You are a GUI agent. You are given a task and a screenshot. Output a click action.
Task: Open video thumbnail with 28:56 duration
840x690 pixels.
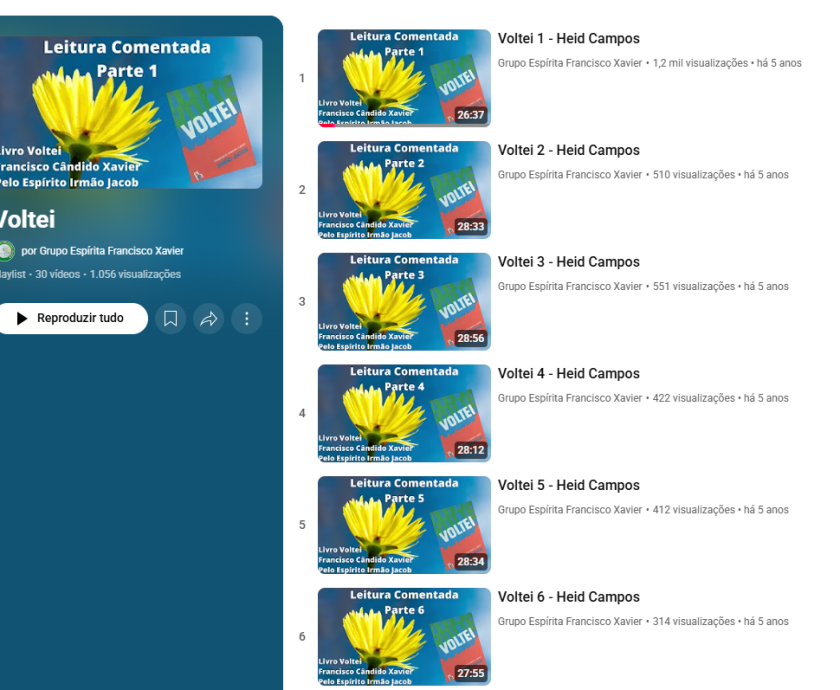tap(404, 302)
